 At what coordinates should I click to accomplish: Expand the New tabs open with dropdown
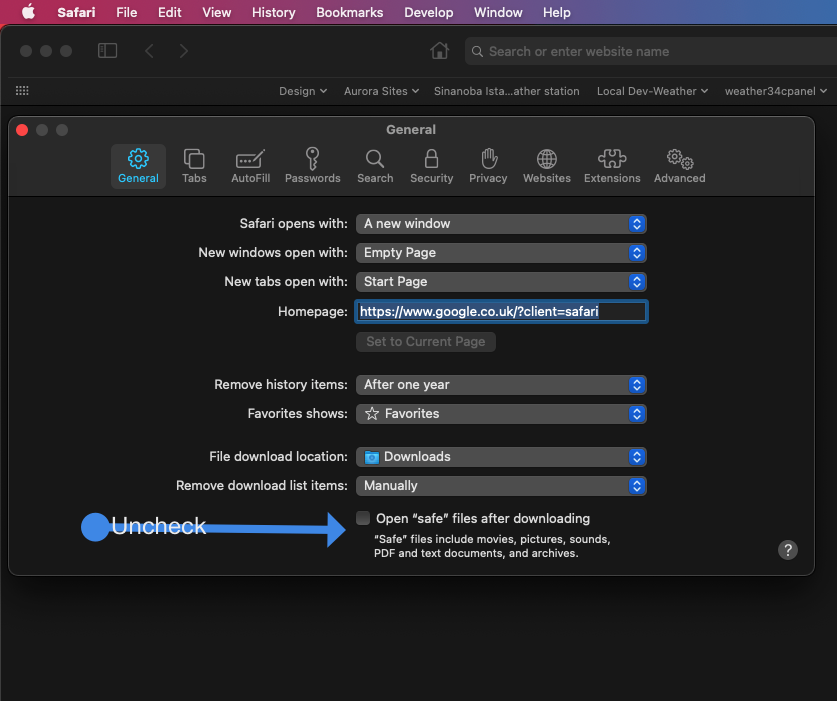pos(501,281)
